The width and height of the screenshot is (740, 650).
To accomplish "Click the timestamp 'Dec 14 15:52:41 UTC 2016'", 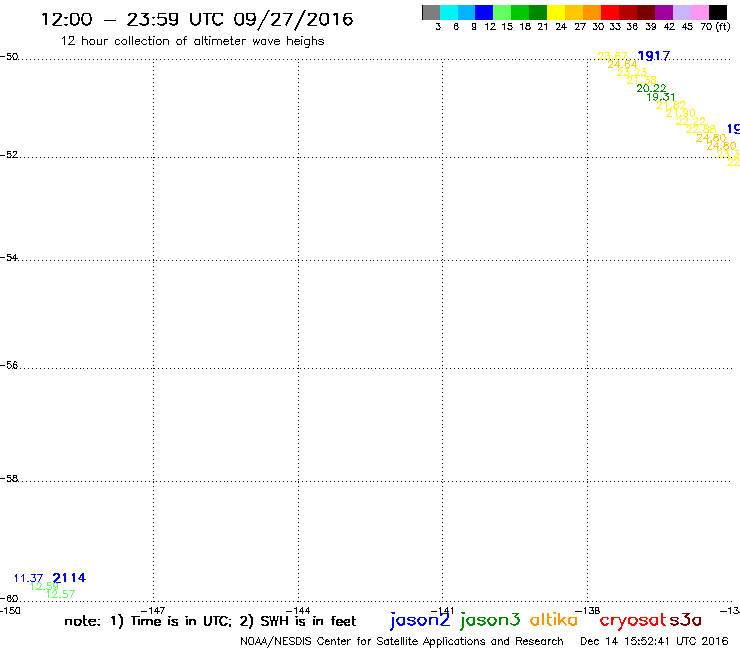I will click(654, 642).
